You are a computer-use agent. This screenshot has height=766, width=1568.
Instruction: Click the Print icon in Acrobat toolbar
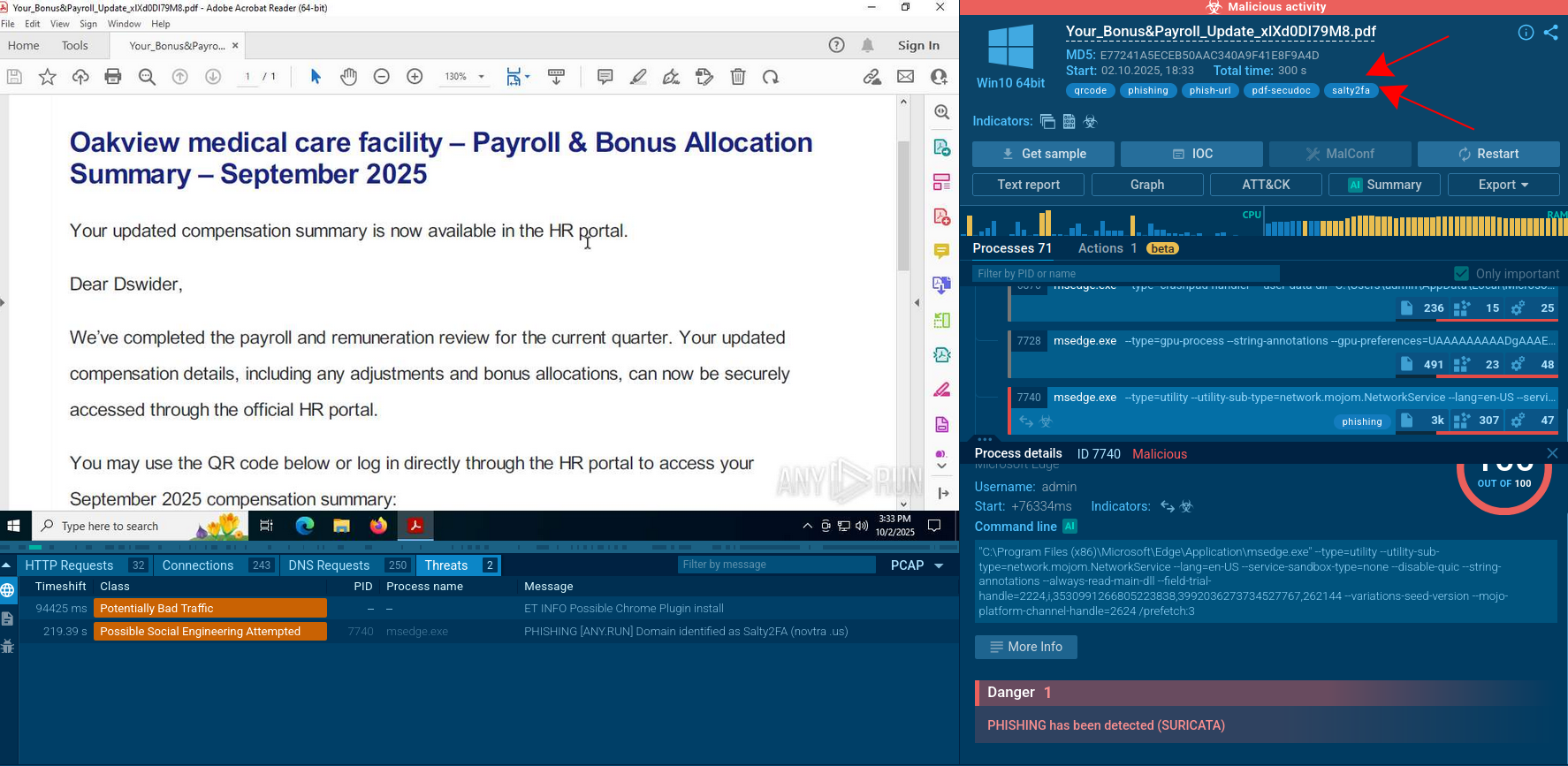coord(113,77)
